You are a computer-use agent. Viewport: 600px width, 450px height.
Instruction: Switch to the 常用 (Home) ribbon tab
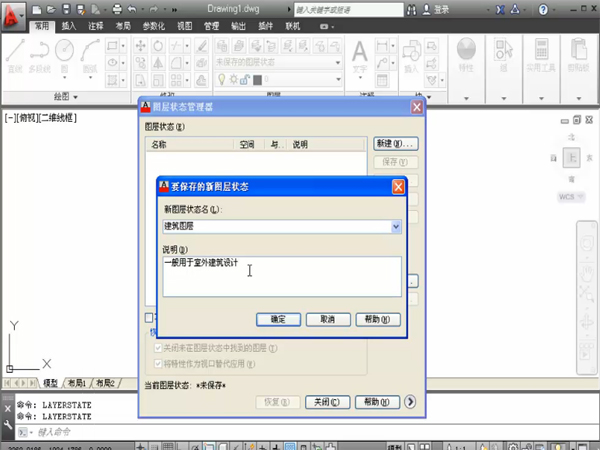point(42,26)
